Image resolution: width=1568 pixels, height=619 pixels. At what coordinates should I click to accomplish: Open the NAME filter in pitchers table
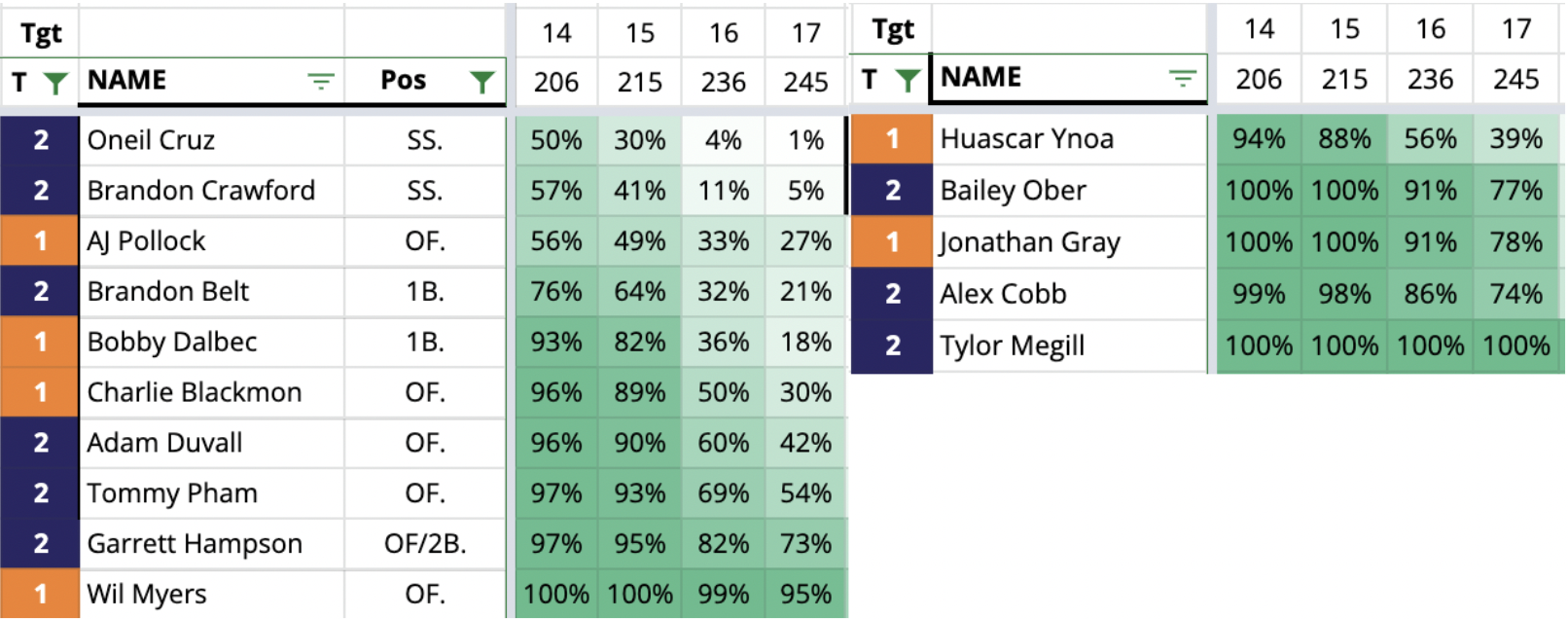click(1182, 78)
